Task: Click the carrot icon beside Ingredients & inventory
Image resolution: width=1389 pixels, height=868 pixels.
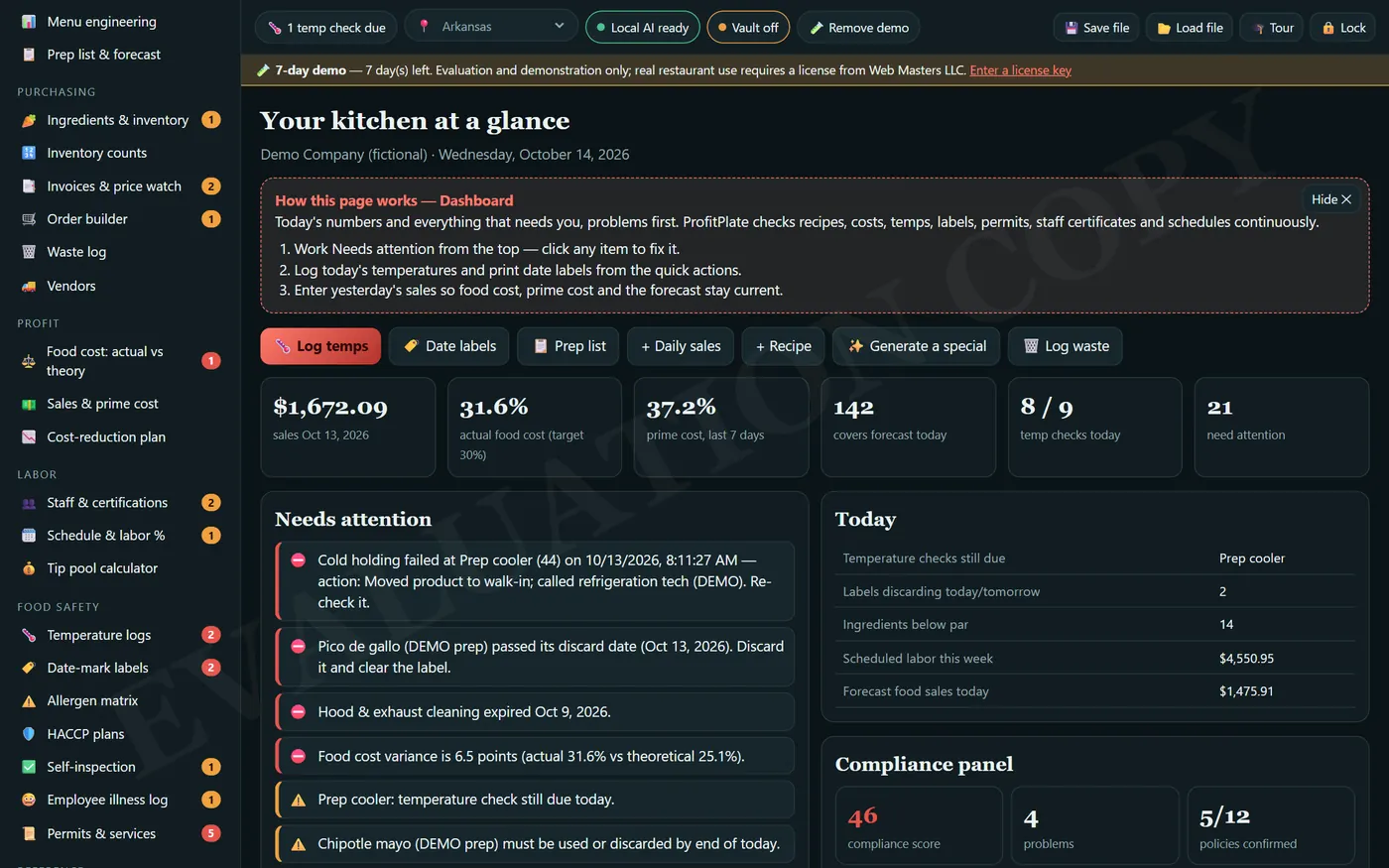Action: (x=29, y=120)
